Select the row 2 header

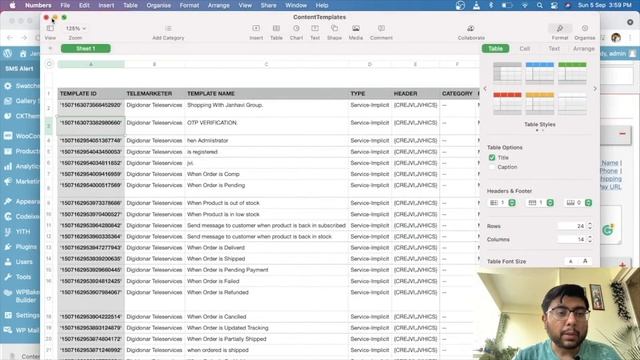[49, 108]
